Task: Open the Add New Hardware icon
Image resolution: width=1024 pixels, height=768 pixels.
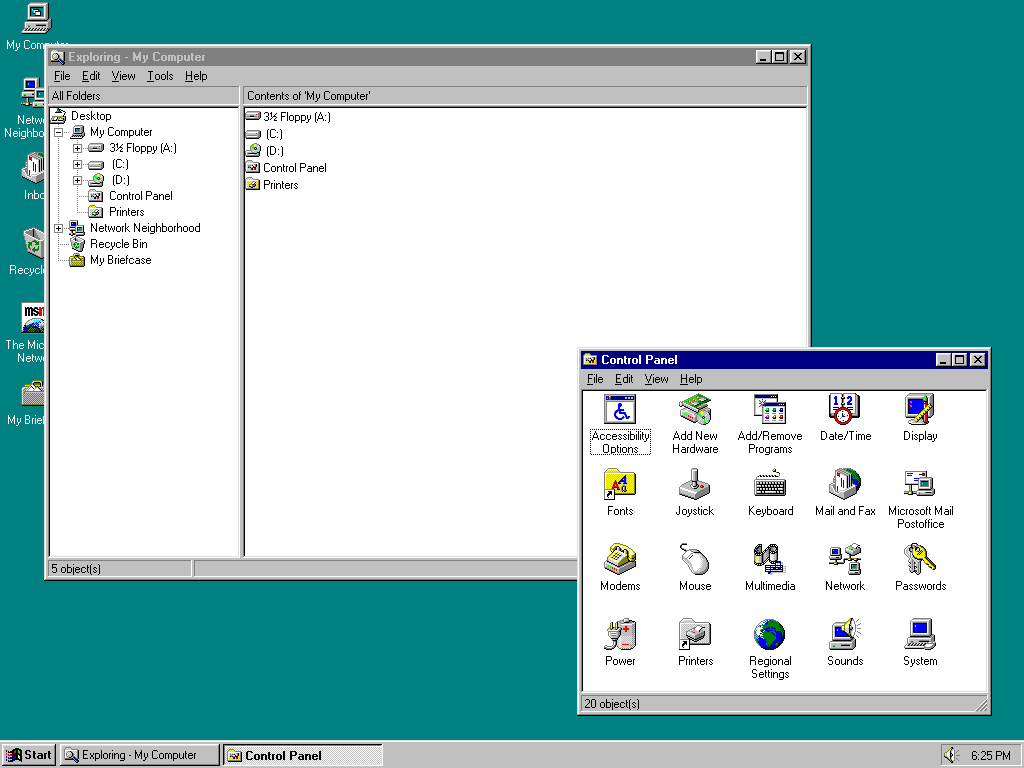Action: click(x=695, y=410)
